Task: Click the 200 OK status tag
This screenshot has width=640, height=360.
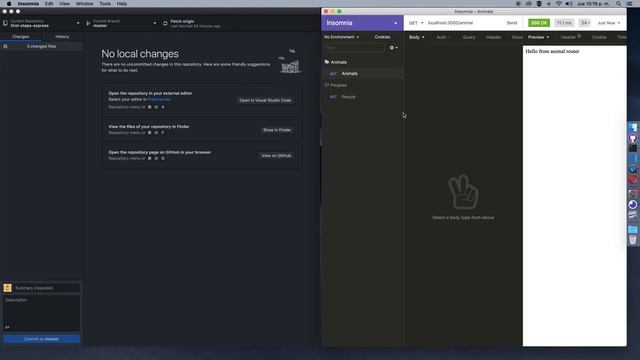Action: pos(539,23)
